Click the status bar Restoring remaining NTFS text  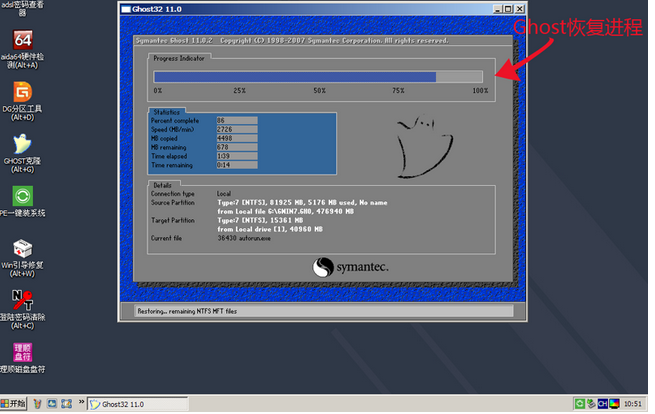[187, 311]
